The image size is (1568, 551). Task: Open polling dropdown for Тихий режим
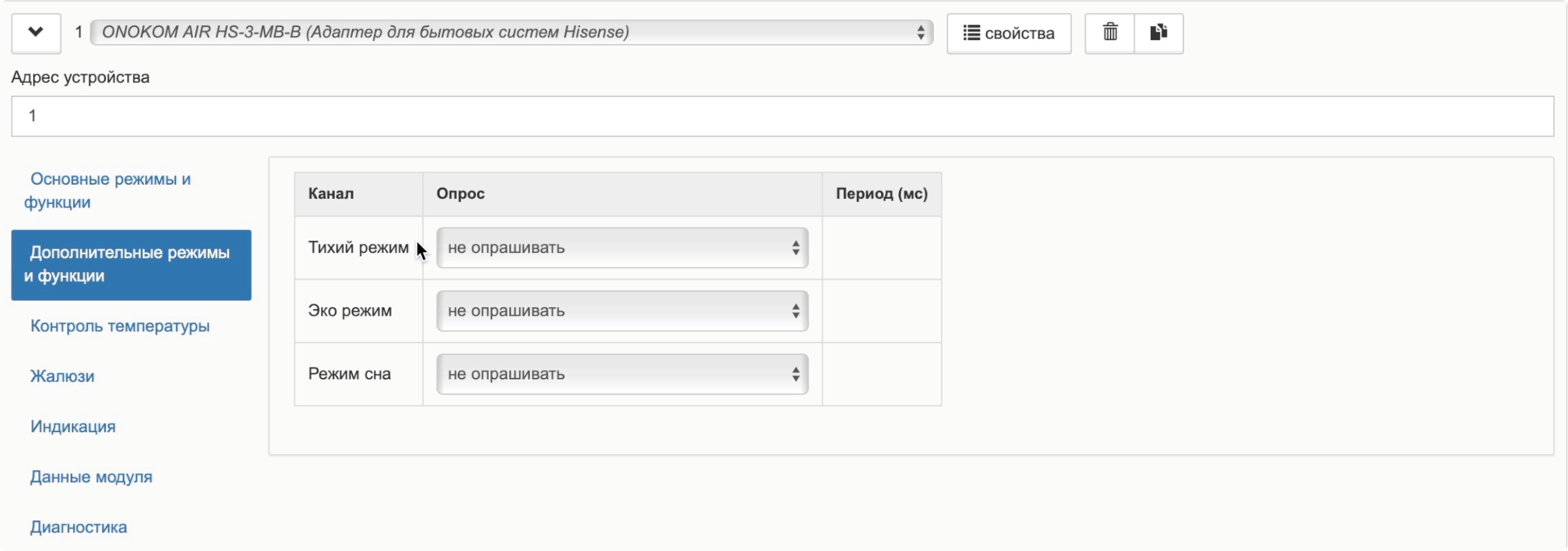click(x=621, y=248)
